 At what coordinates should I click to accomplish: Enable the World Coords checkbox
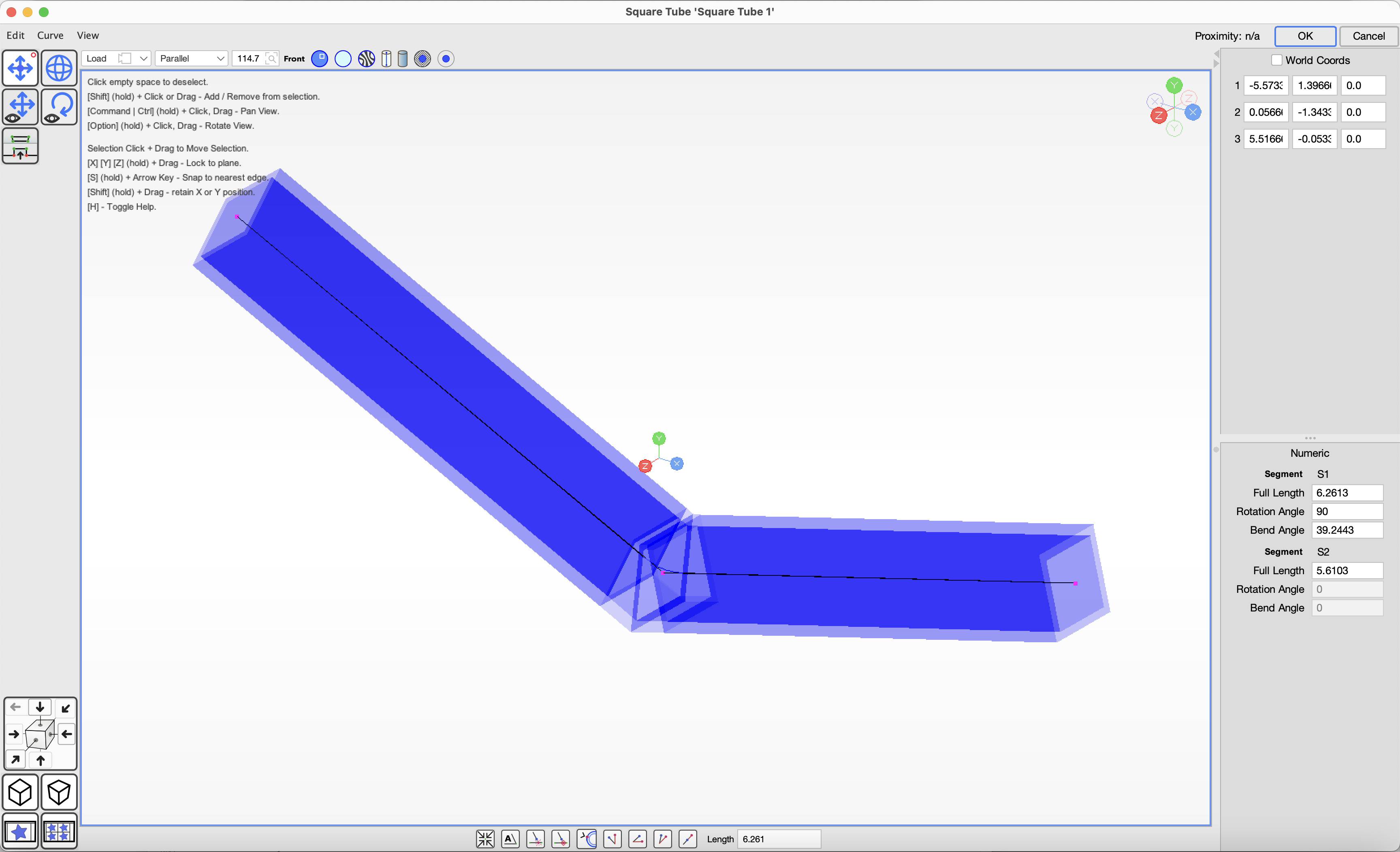coord(1277,60)
